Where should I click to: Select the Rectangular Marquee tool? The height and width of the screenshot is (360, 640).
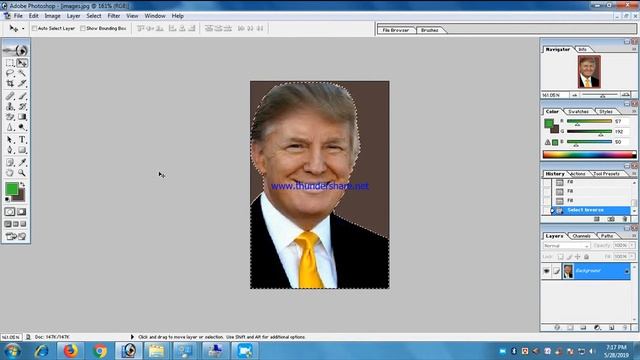[10, 63]
